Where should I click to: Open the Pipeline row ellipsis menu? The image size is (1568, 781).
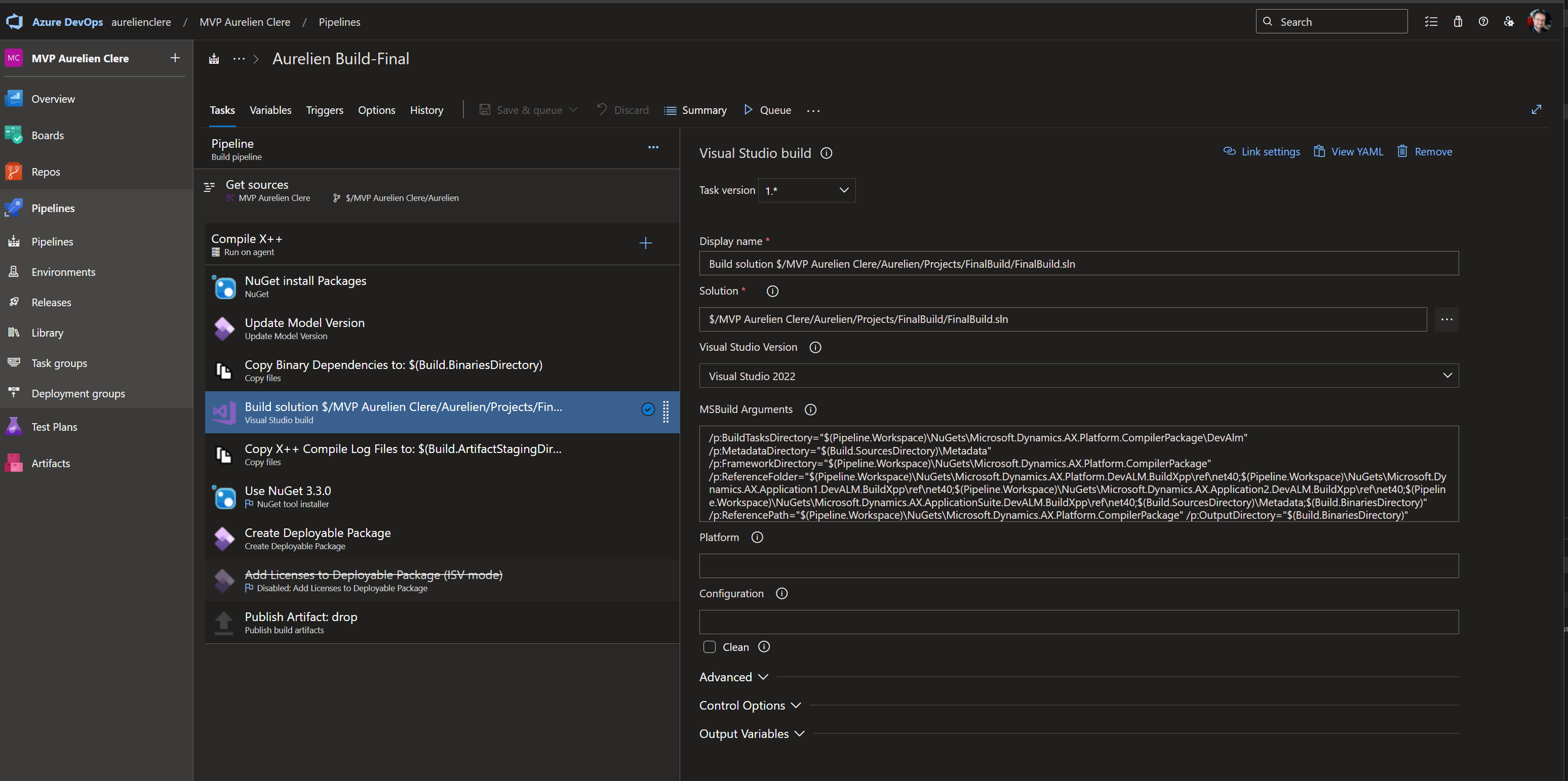click(654, 147)
